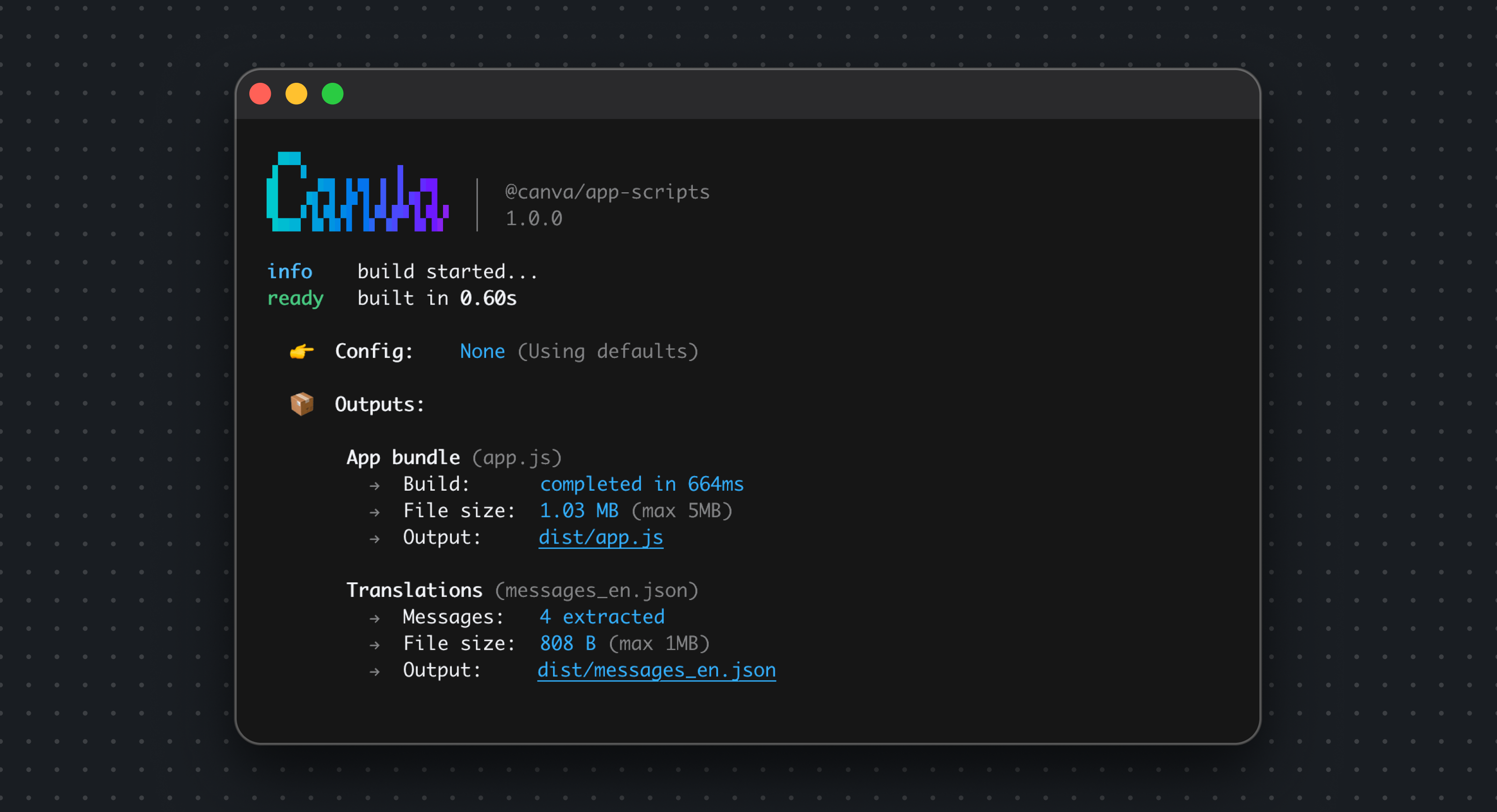Click the 'build started...' message
This screenshot has width=1497, height=812.
(x=448, y=271)
